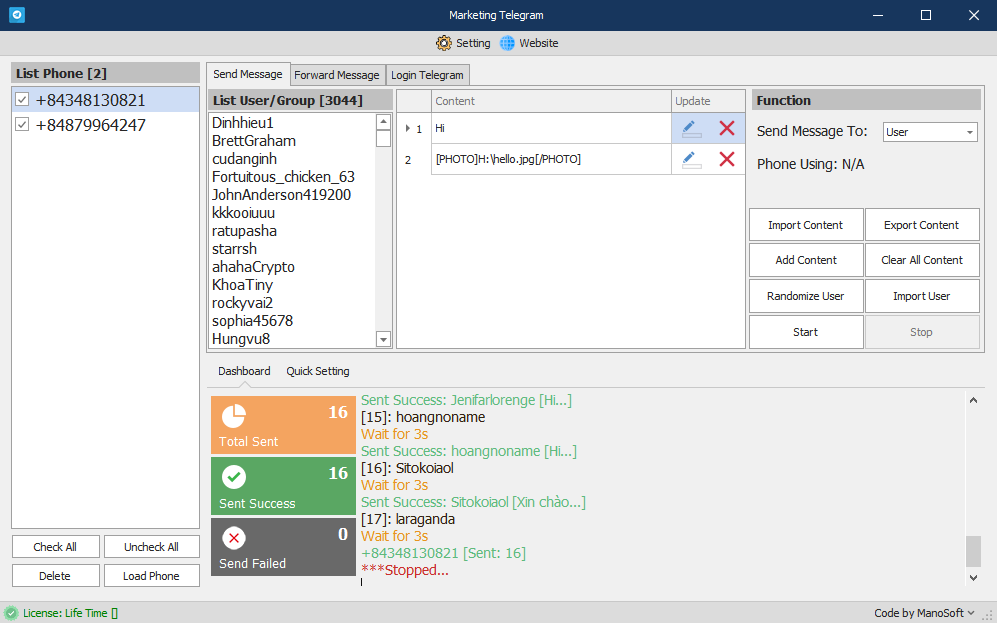997x623 pixels.
Task: Click the red delete X for row 1
Action: pyautogui.click(x=727, y=128)
